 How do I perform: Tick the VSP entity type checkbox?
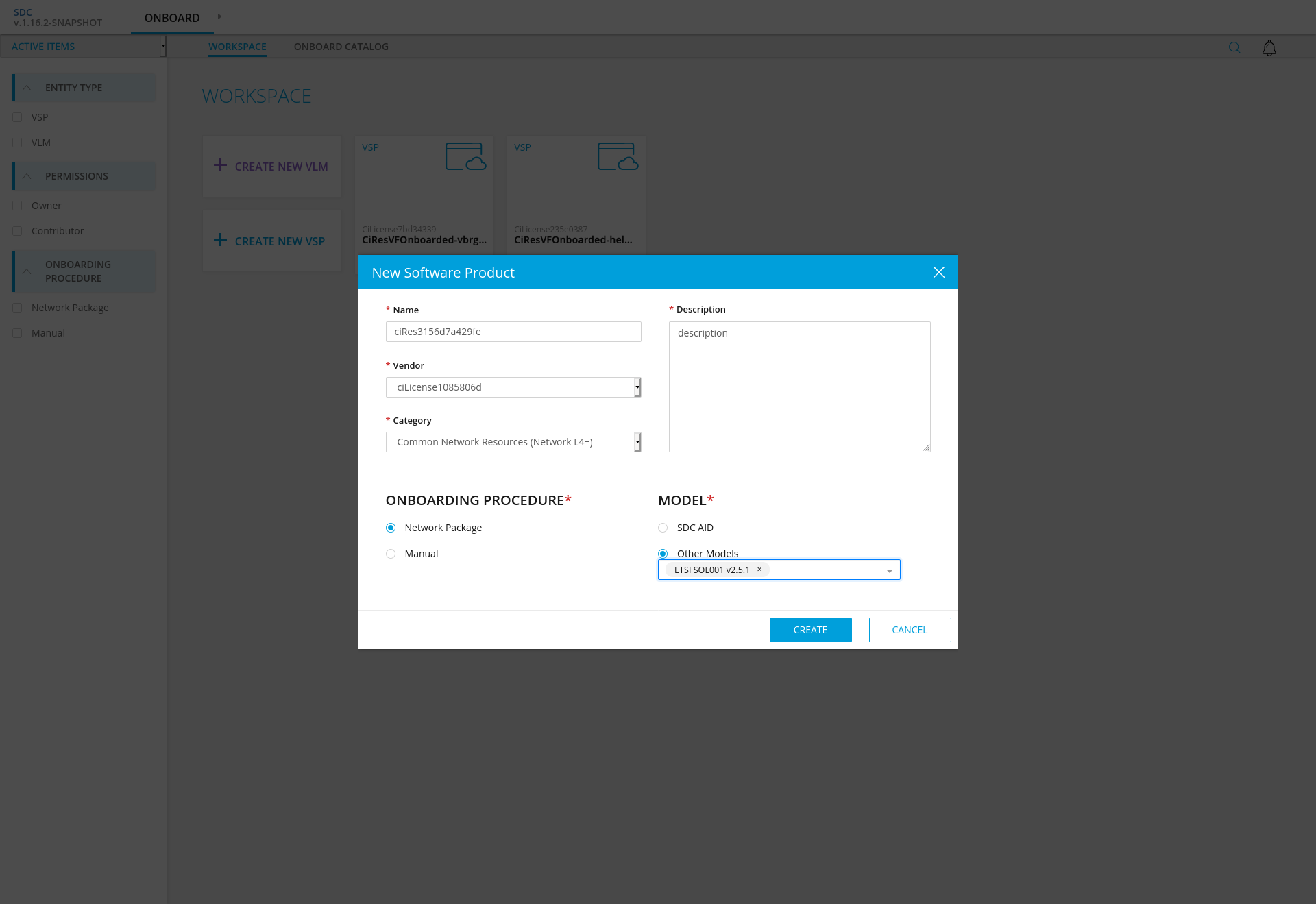click(18, 117)
